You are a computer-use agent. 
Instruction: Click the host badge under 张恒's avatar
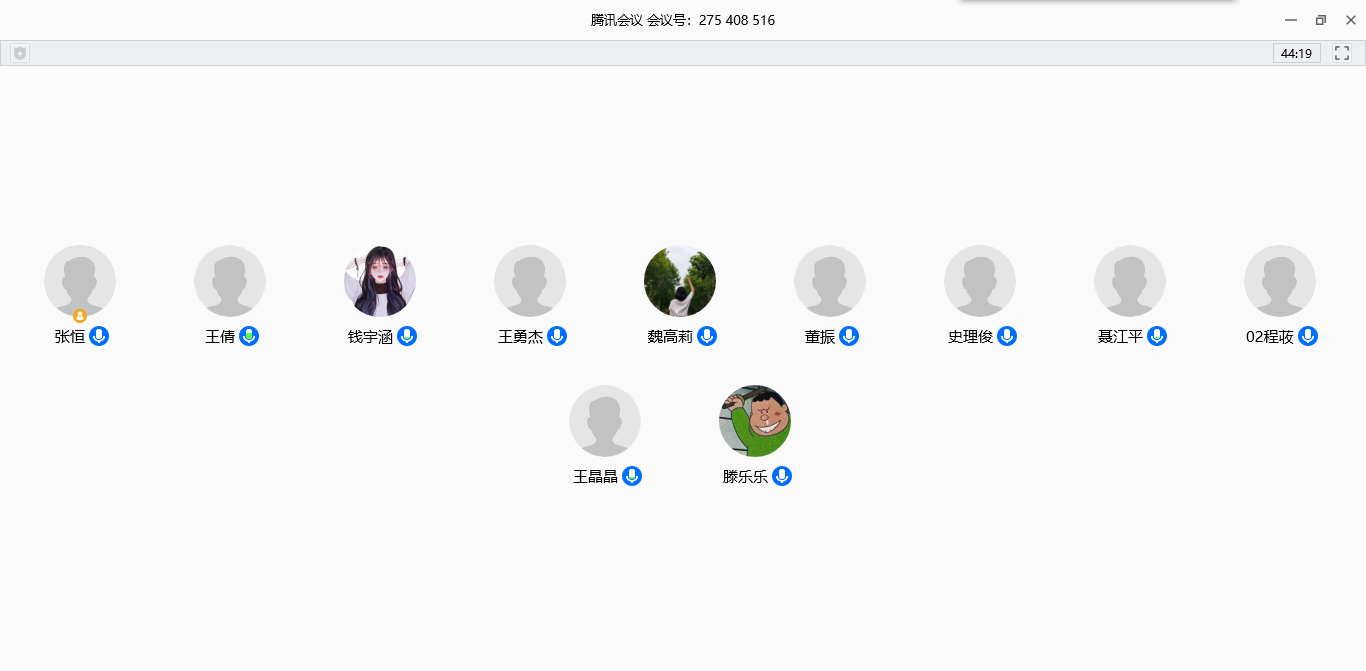pyautogui.click(x=80, y=316)
